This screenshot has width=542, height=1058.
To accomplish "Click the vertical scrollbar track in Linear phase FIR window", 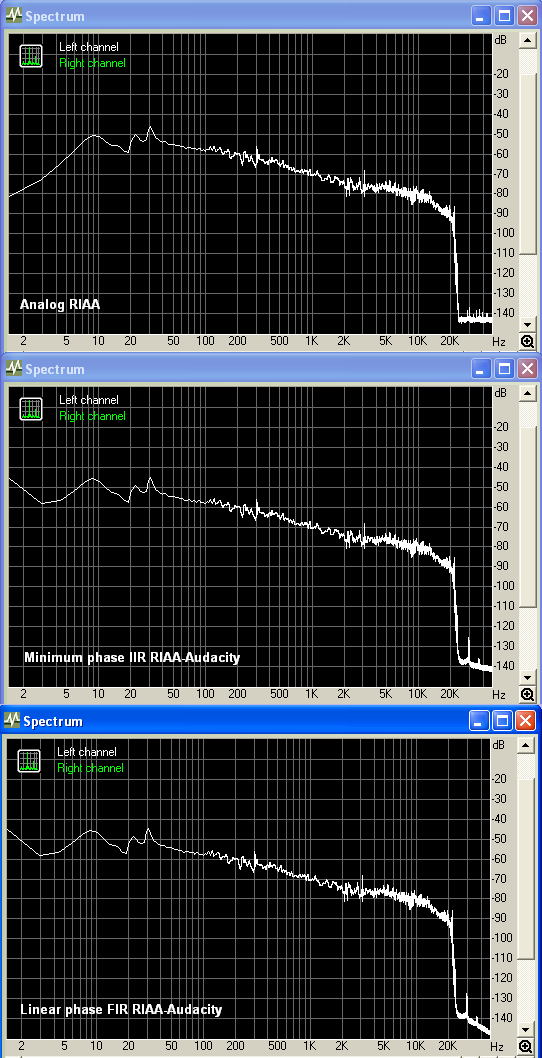I will tap(526, 887).
